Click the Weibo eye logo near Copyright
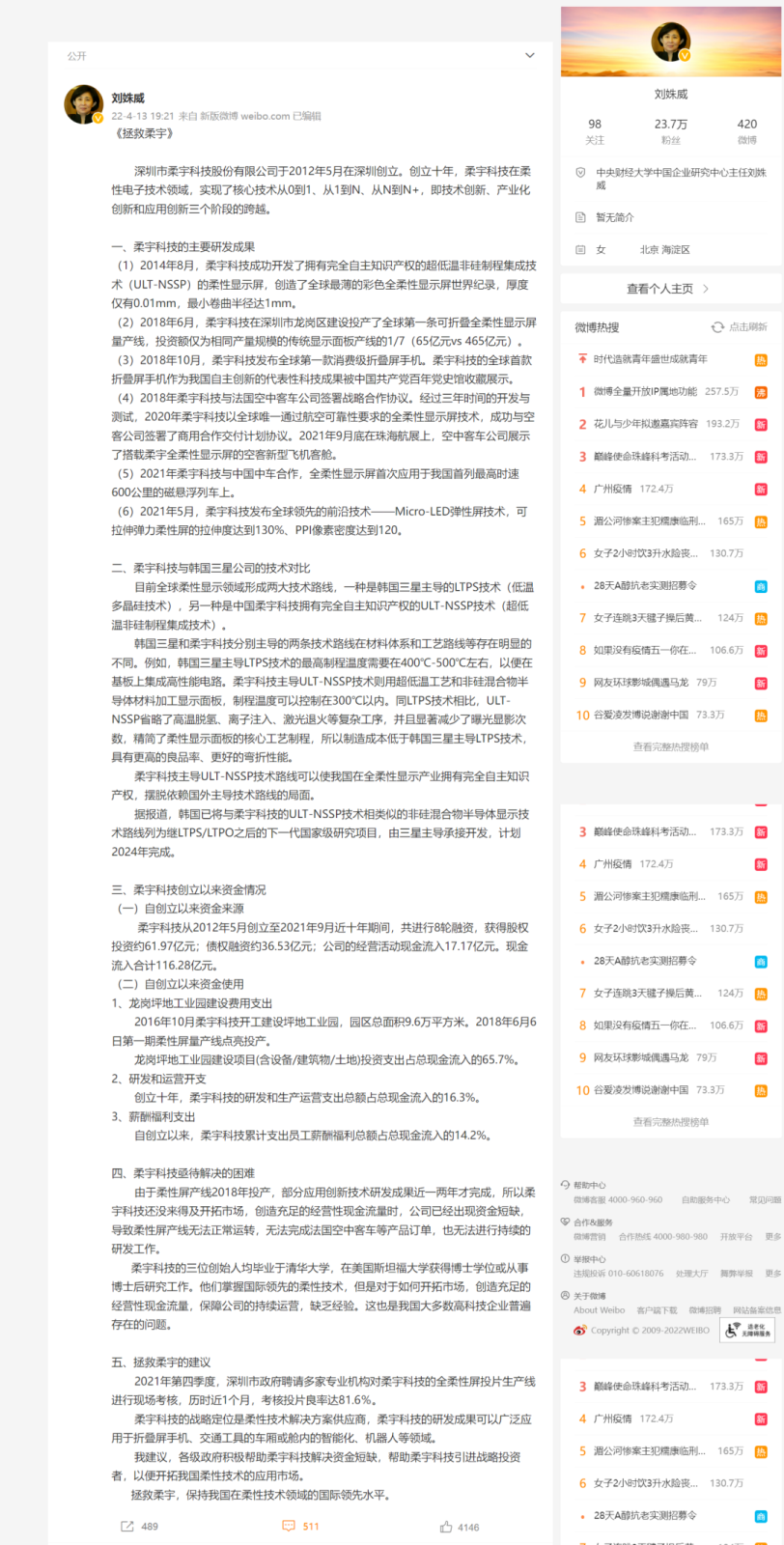This screenshot has height=1545, width=784. pos(580,1331)
